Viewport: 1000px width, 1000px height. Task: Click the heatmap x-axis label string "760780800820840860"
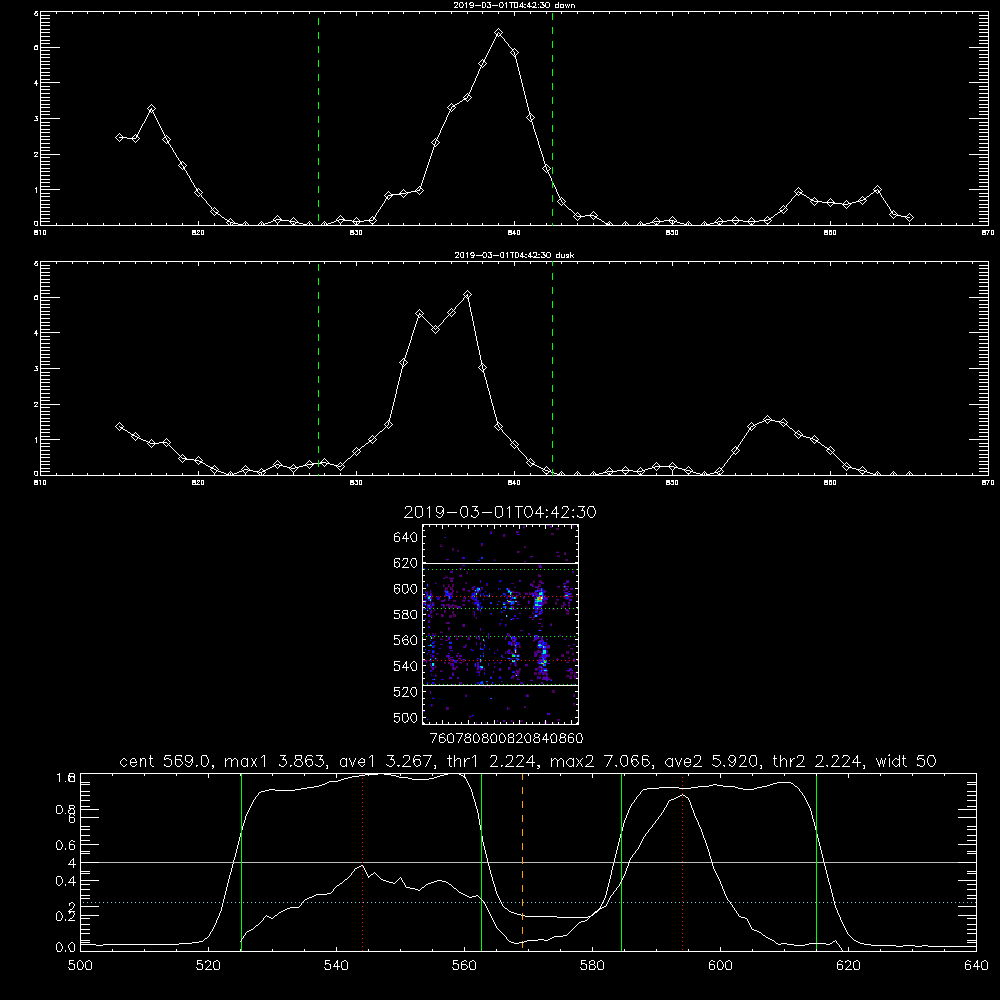(x=507, y=738)
